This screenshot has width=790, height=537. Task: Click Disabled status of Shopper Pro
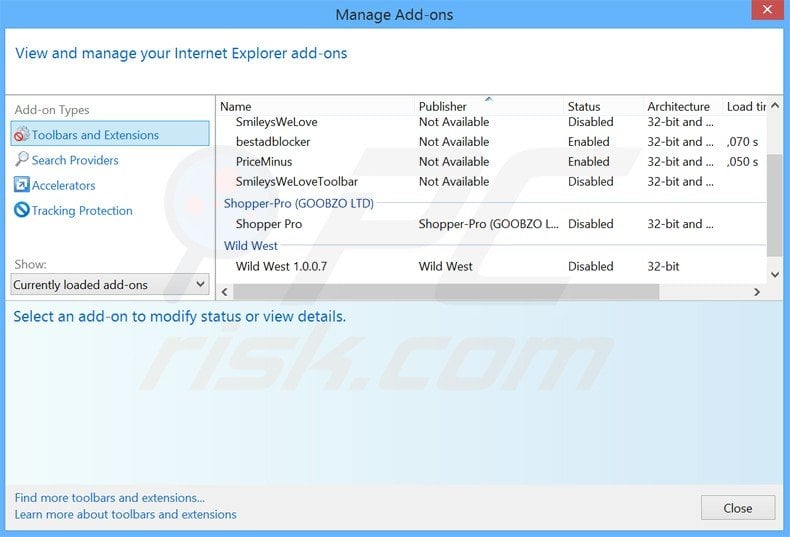(x=590, y=224)
